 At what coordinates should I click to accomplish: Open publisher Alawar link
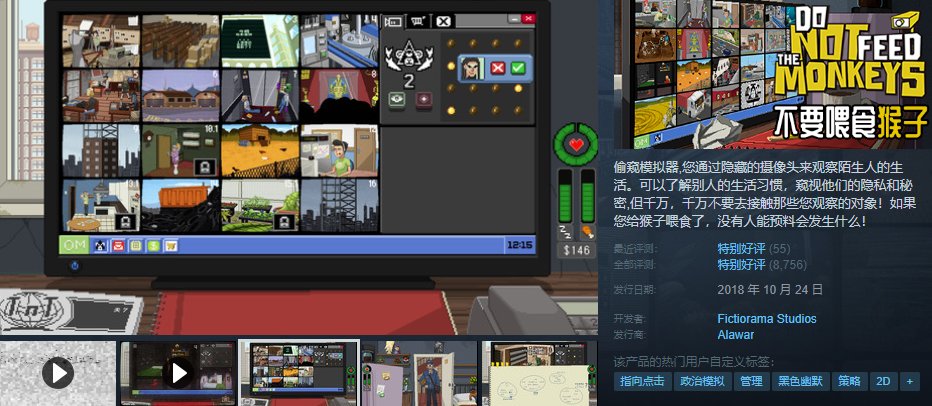(x=735, y=335)
